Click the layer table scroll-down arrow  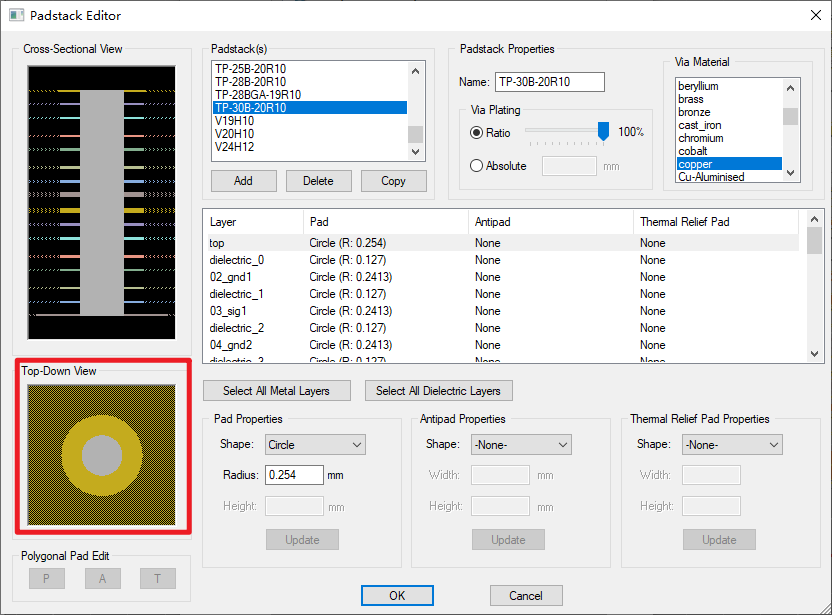click(814, 353)
